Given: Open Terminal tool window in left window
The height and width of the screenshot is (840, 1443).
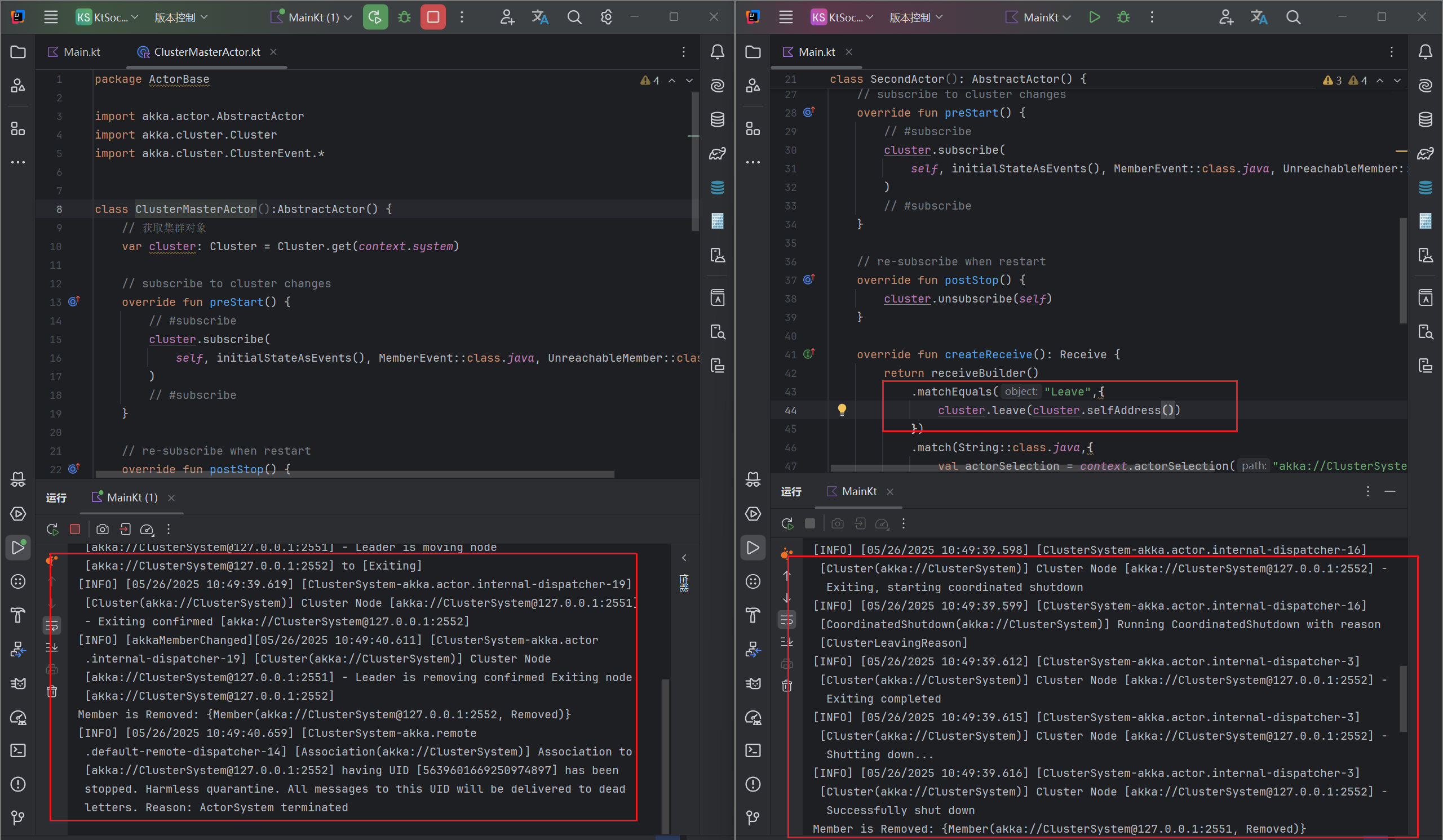Looking at the screenshot, I should tap(17, 750).
